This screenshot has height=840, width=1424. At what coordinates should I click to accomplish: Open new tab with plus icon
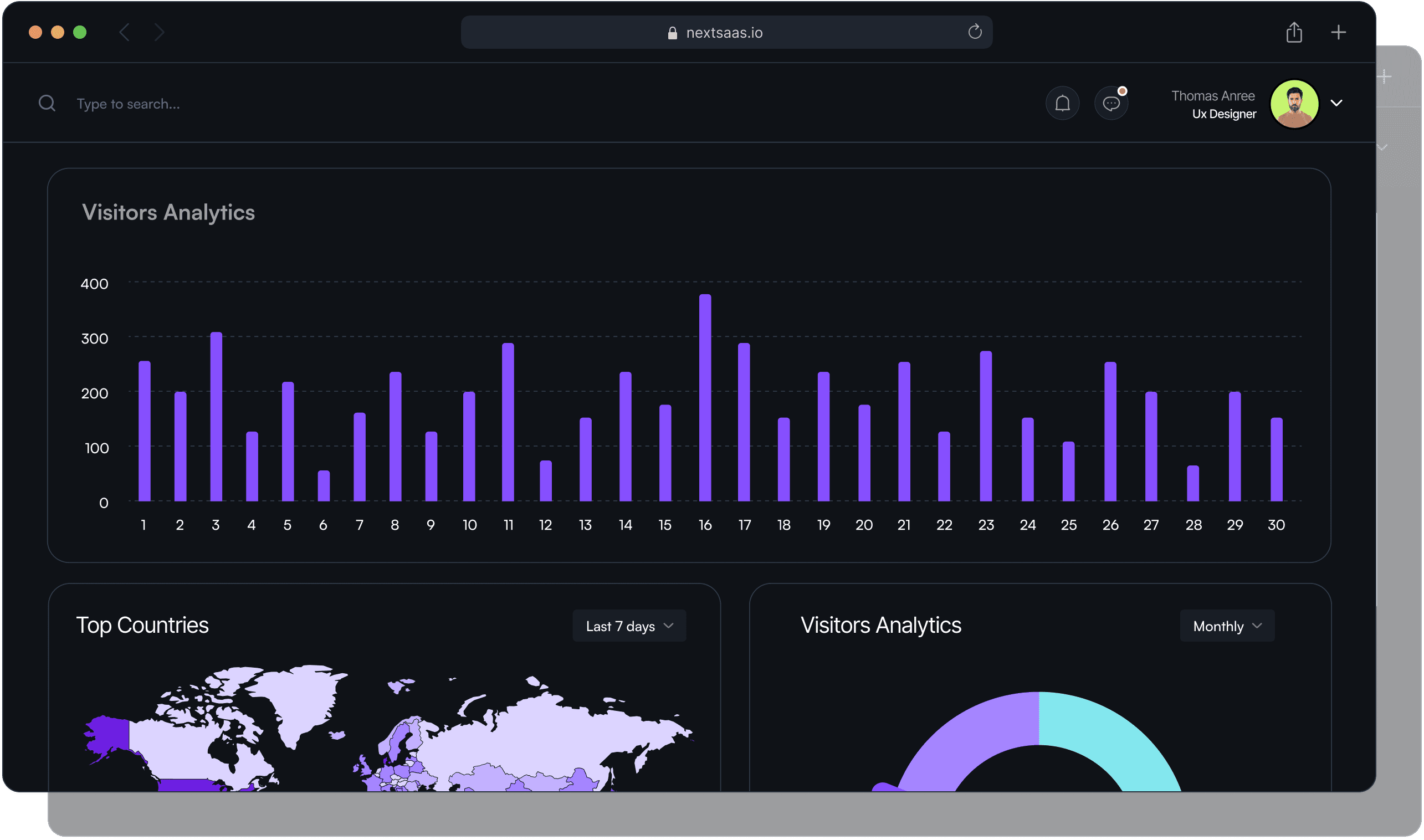pos(1338,32)
